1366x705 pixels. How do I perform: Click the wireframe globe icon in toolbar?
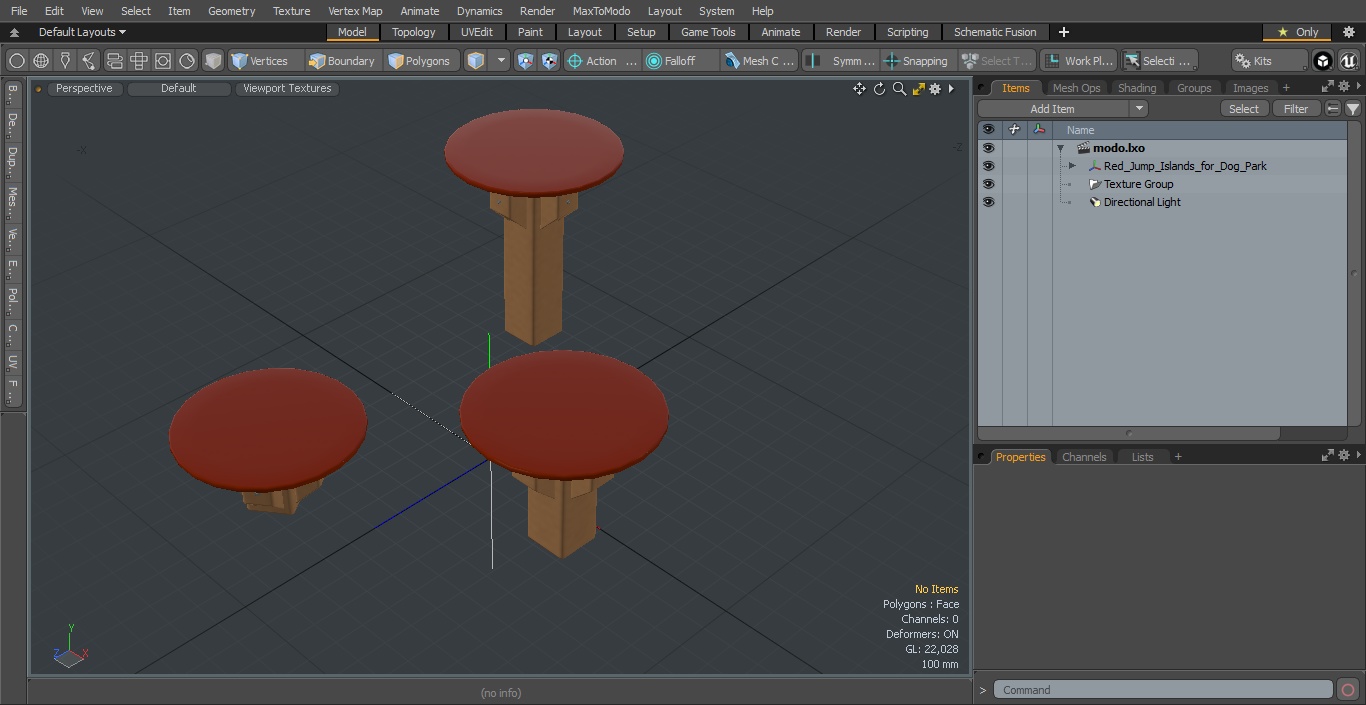pyautogui.click(x=41, y=61)
